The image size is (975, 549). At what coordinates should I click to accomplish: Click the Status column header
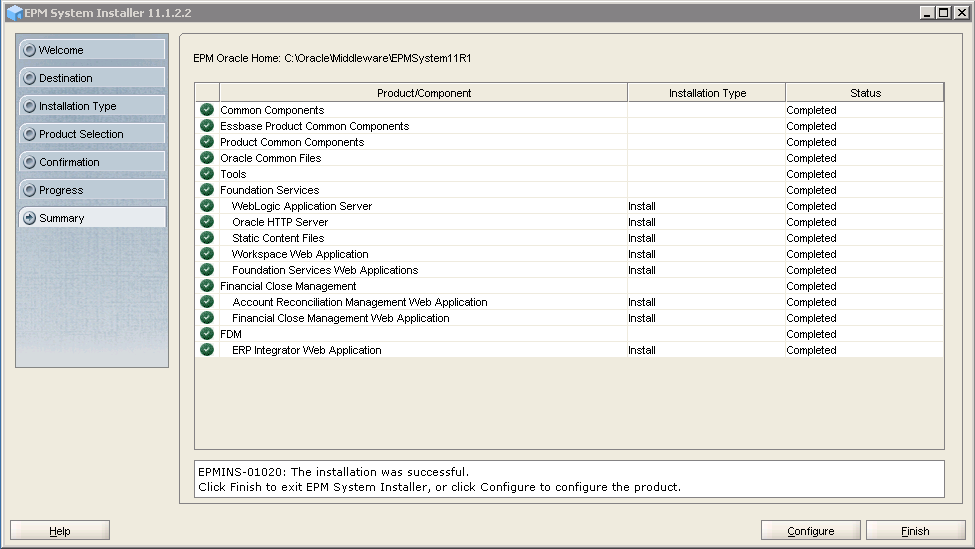(x=865, y=93)
